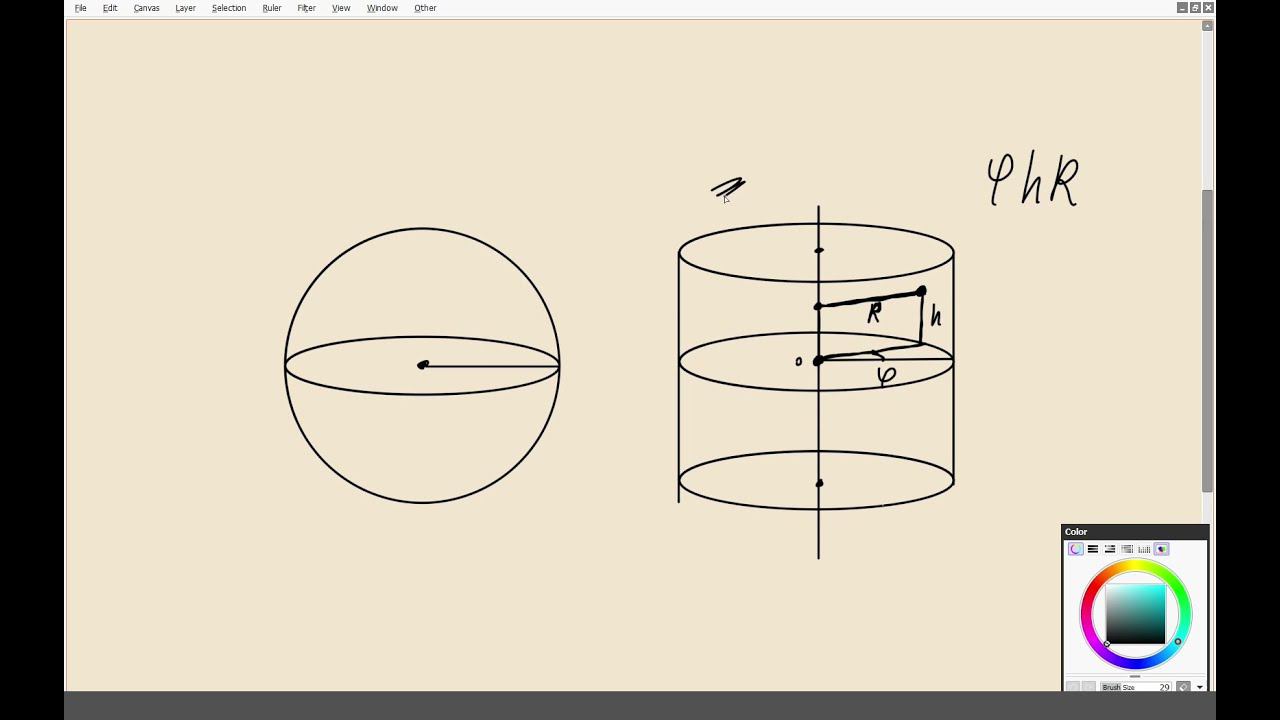This screenshot has width=1280, height=720.
Task: Toggle the color wheel view in the Color panel
Action: tap(1076, 549)
